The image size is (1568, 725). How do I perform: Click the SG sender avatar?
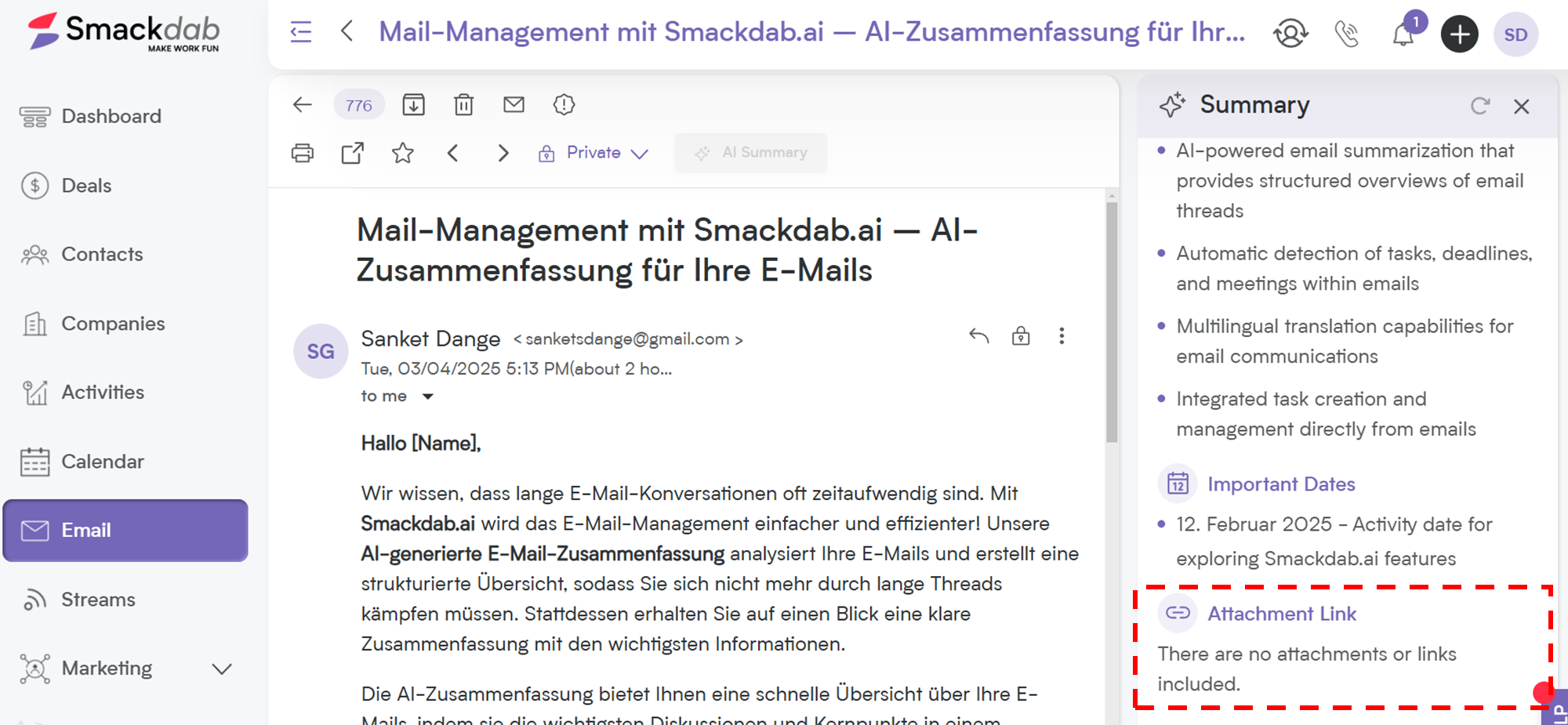point(321,351)
